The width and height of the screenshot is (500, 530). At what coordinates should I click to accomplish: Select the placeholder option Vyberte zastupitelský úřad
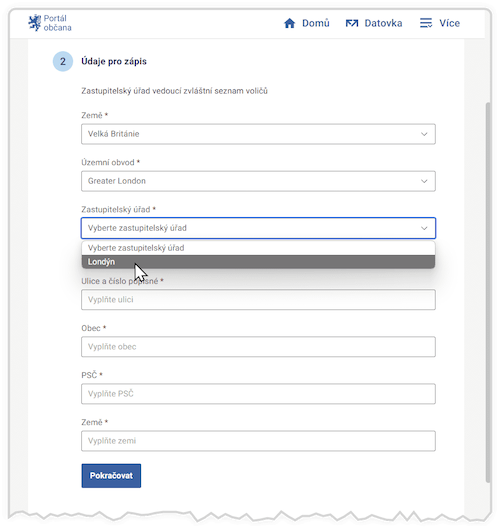(x=258, y=248)
